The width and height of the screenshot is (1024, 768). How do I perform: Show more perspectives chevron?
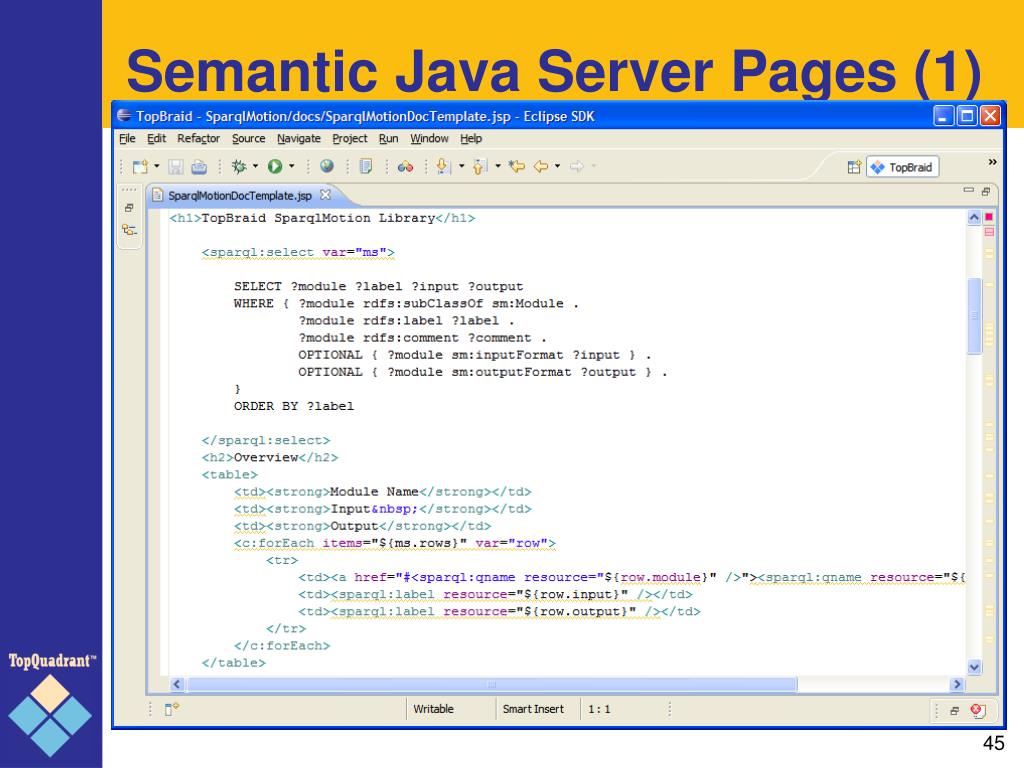(x=992, y=162)
